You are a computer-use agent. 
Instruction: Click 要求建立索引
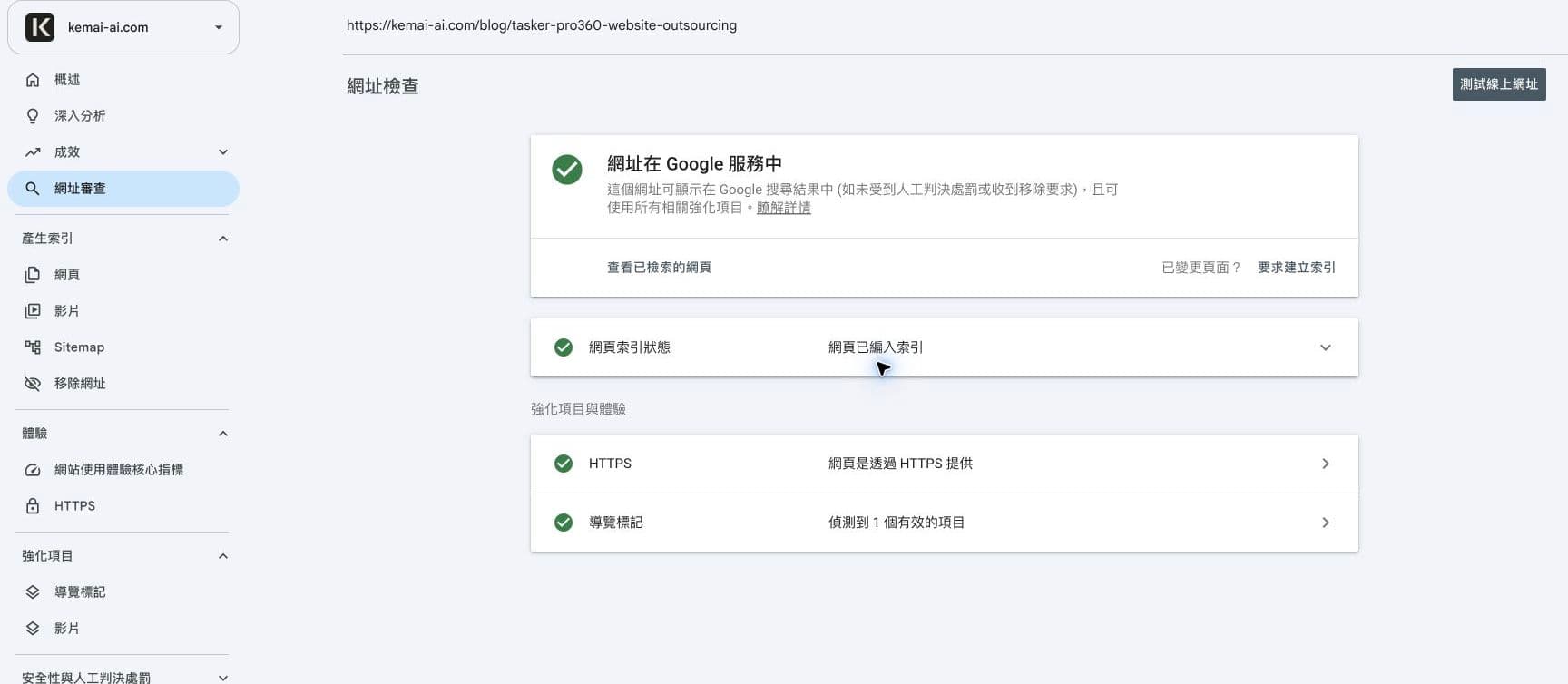pos(1297,268)
